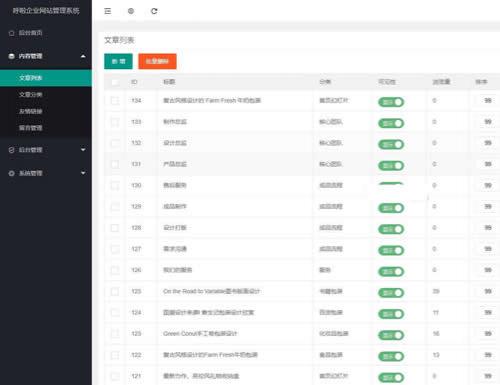Click the ID cell 129
Viewport: 500px width, 385px height.
point(136,207)
